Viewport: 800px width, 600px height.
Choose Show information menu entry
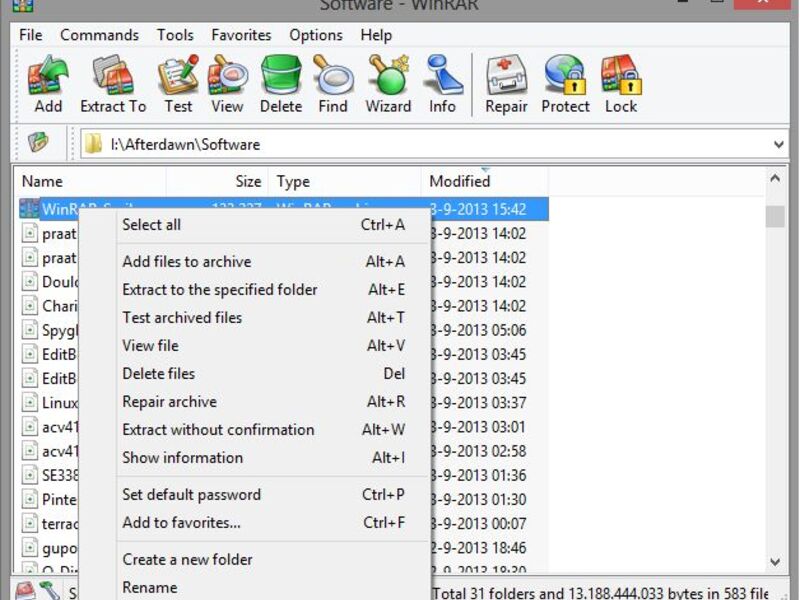click(273, 458)
